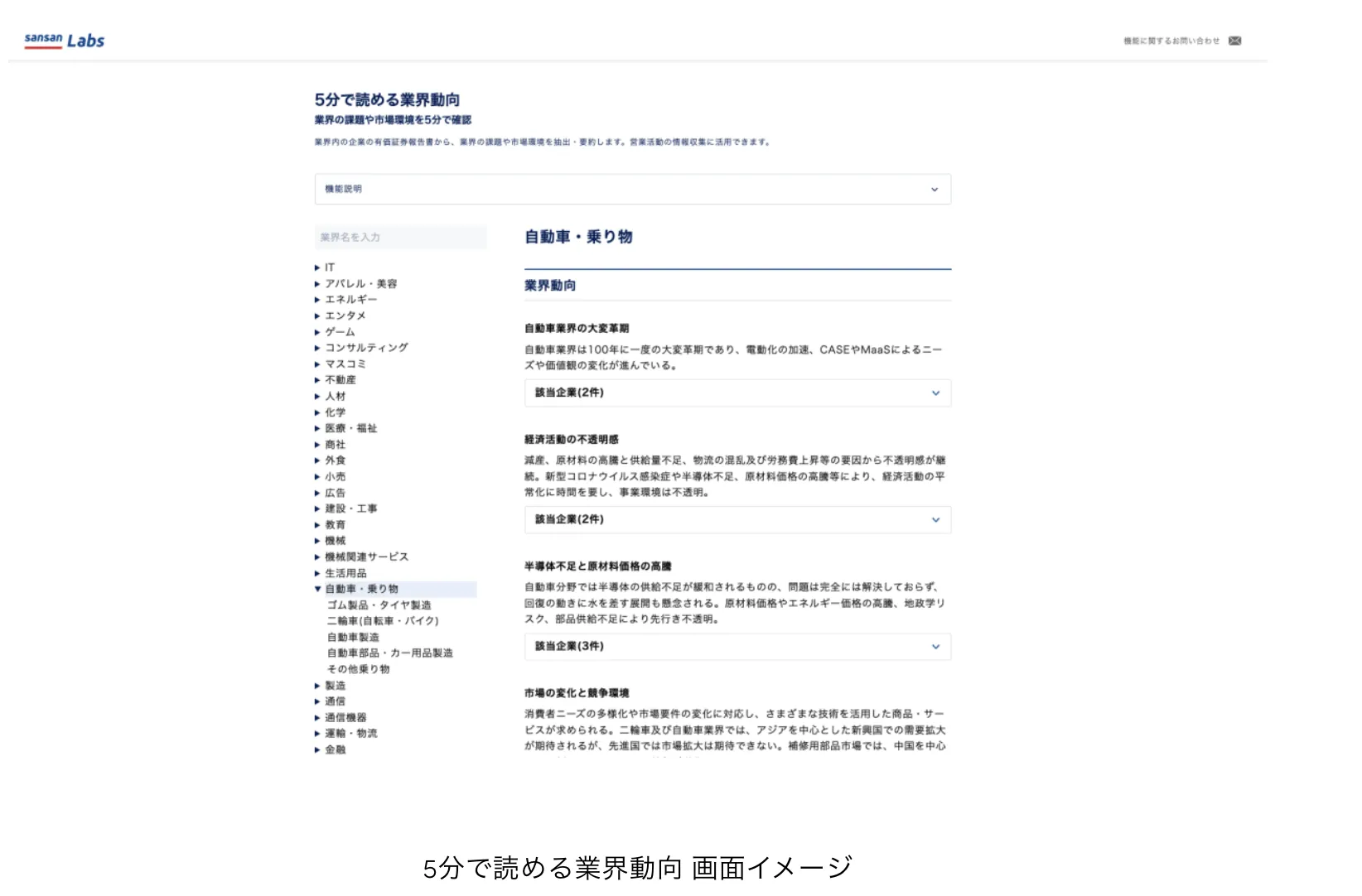This screenshot has width=1362, height=896.
Task: Expand 生活用品 category
Action: pyautogui.click(x=340, y=573)
